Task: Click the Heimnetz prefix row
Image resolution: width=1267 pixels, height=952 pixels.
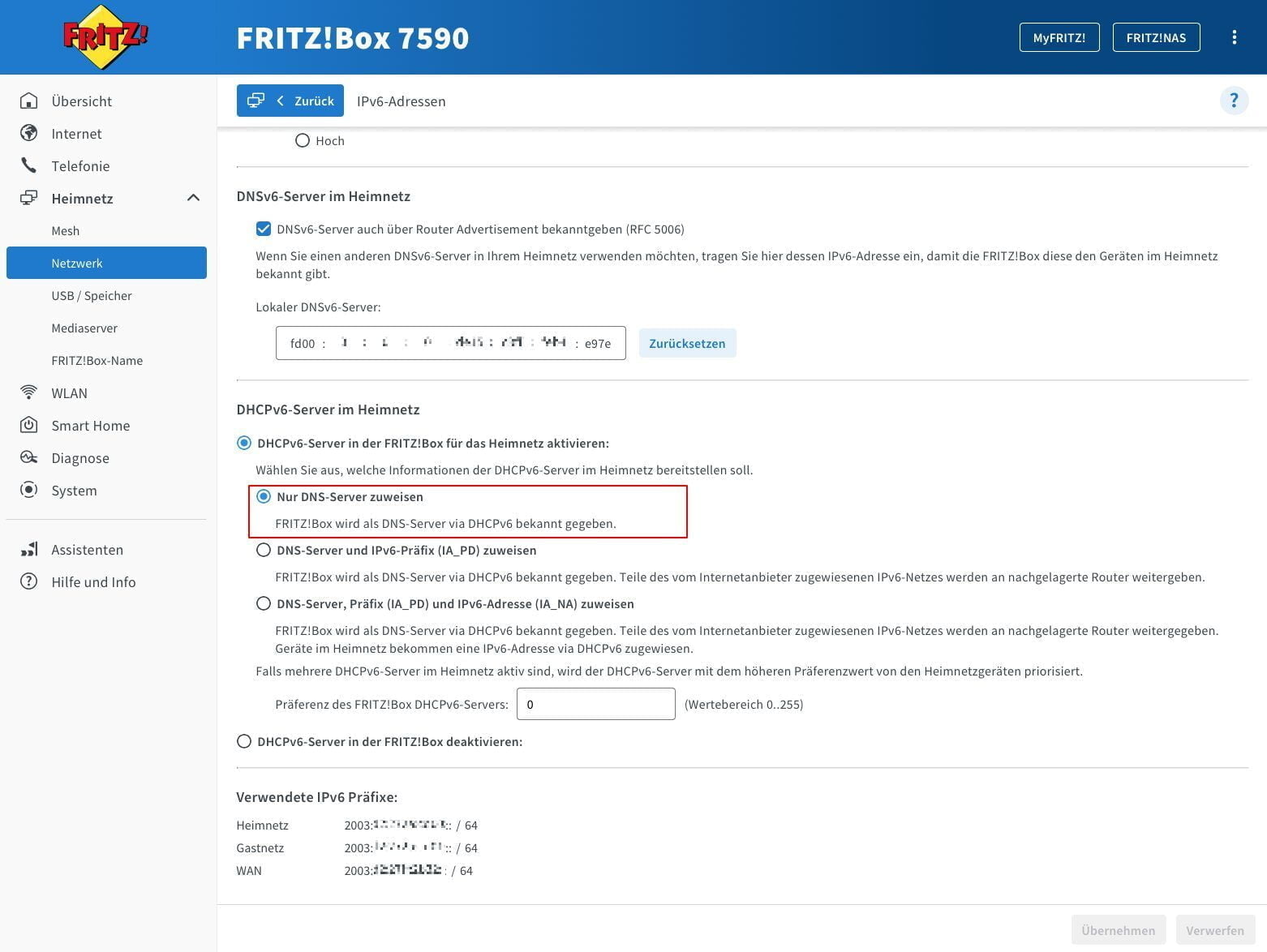Action: pyautogui.click(x=357, y=825)
